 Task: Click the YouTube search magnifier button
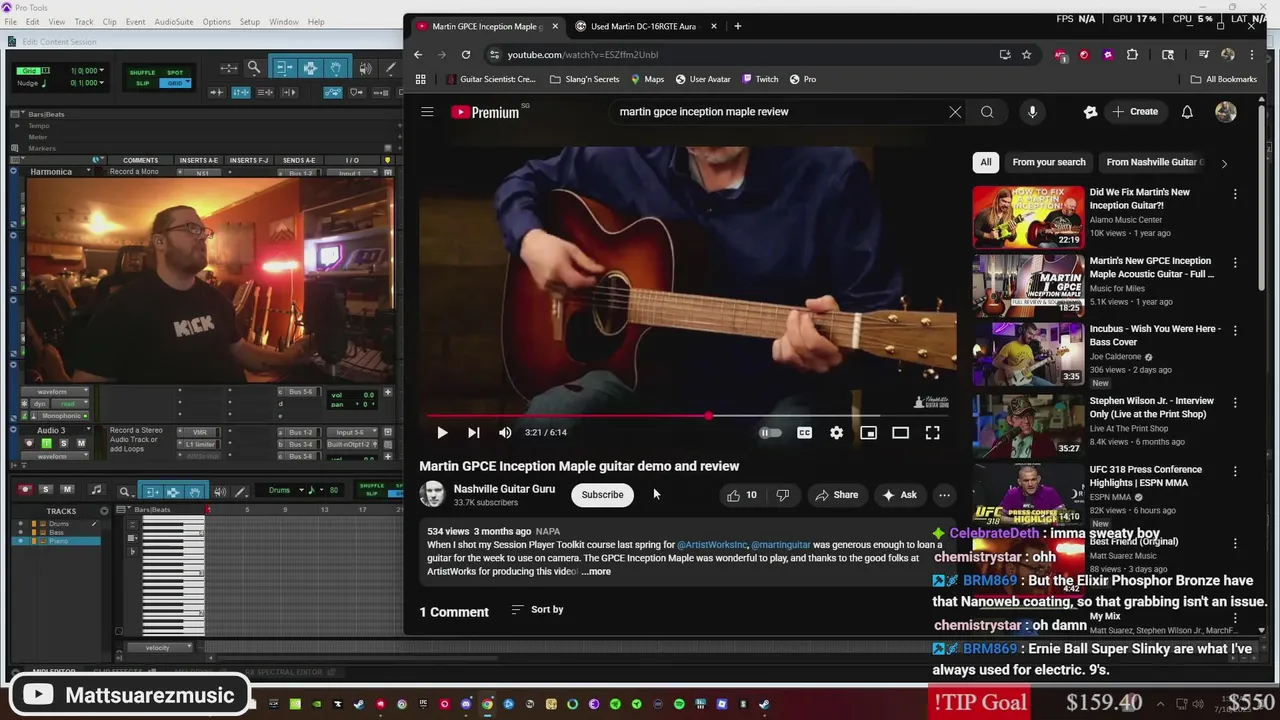(987, 112)
